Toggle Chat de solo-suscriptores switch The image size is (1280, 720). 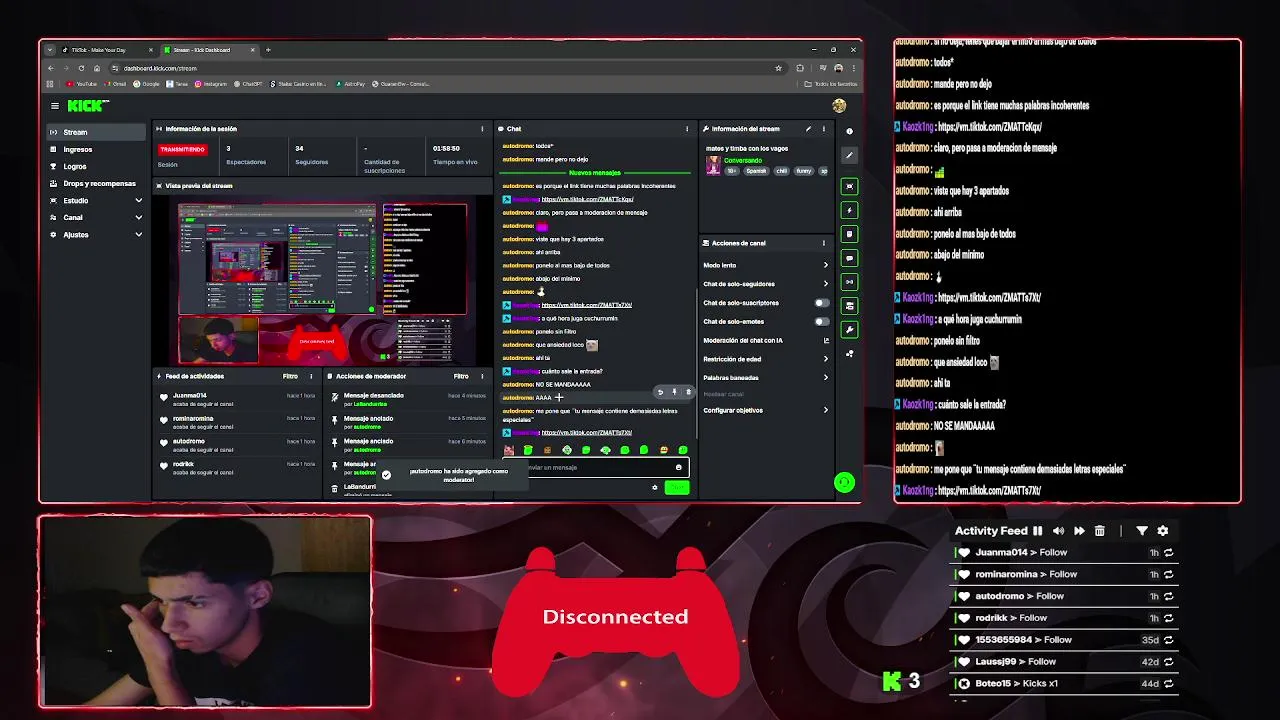coord(822,303)
